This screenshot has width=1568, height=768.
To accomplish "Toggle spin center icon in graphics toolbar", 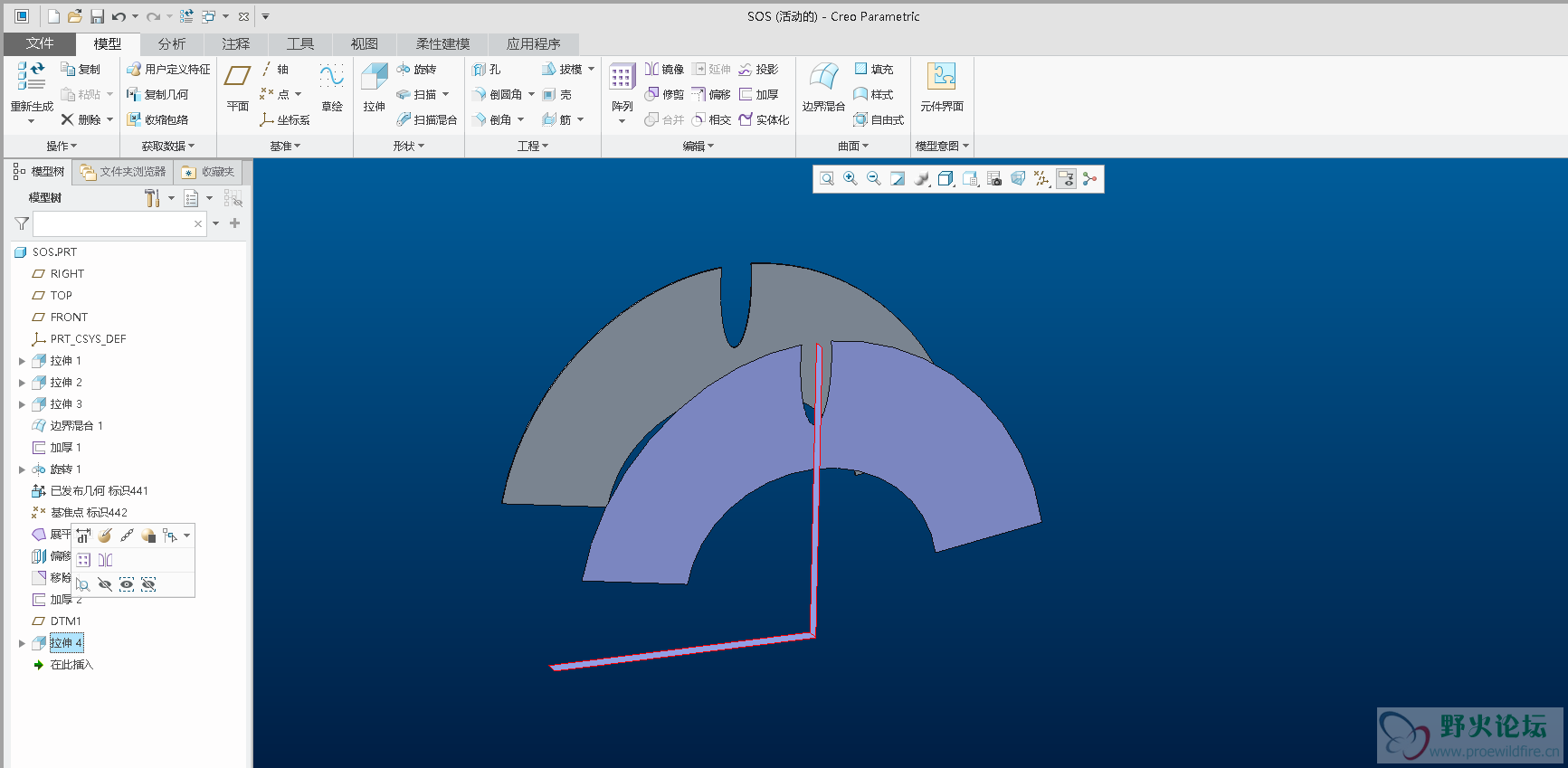I will 1089,179.
